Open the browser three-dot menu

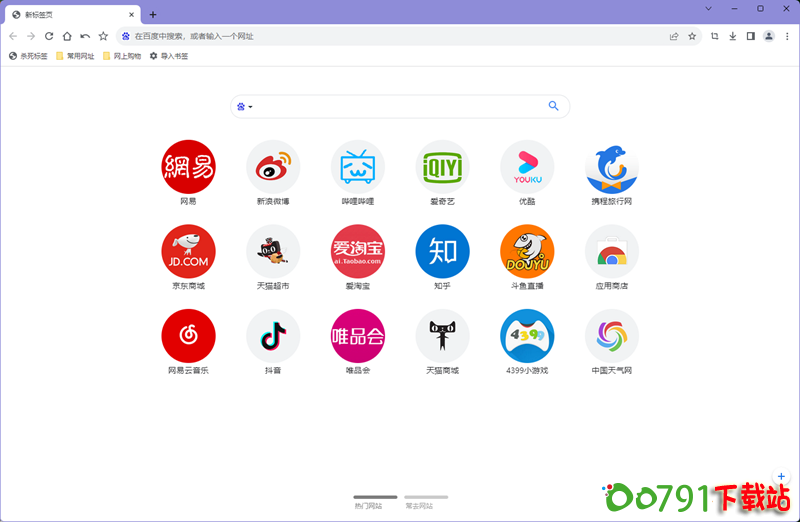[787, 36]
